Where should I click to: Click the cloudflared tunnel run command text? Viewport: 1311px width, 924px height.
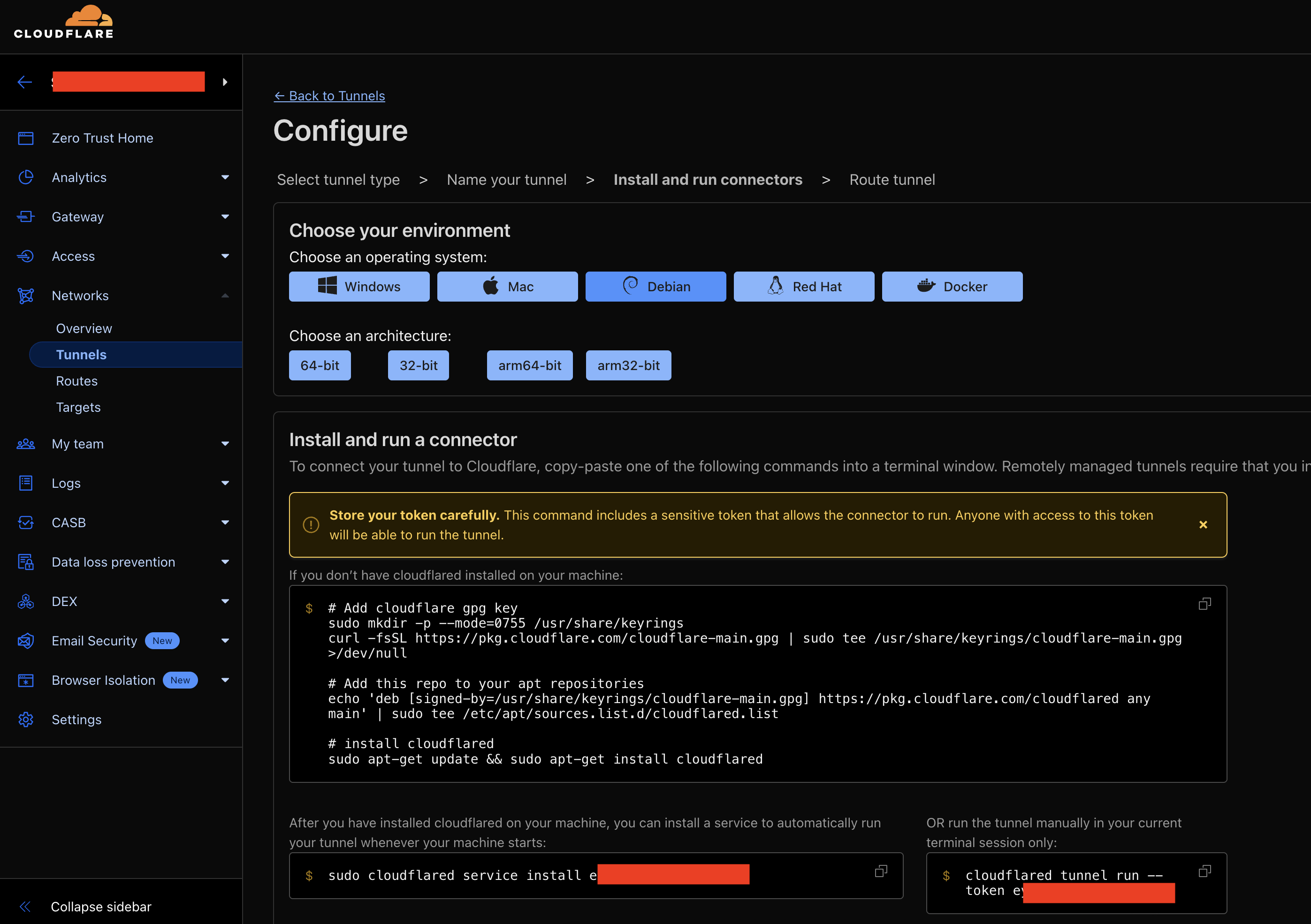(x=1063, y=883)
